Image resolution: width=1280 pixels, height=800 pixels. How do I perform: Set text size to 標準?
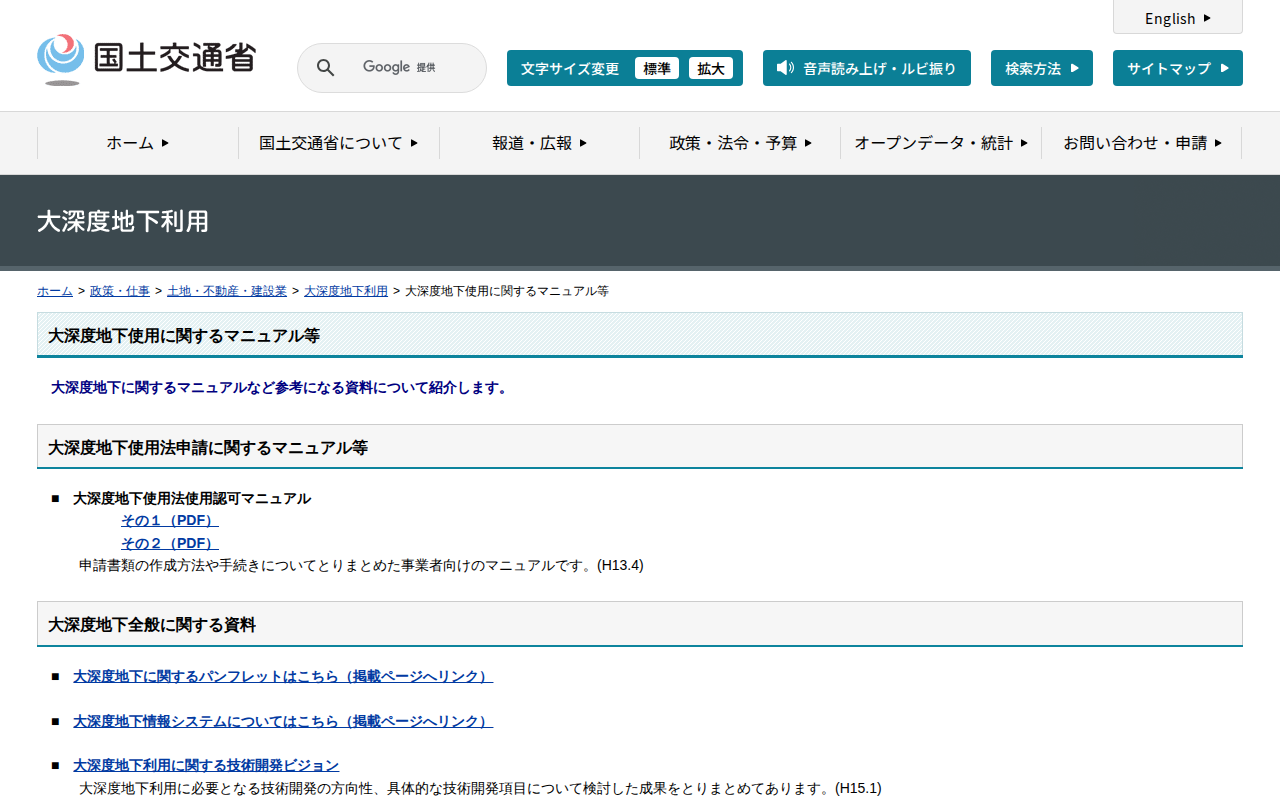click(657, 68)
